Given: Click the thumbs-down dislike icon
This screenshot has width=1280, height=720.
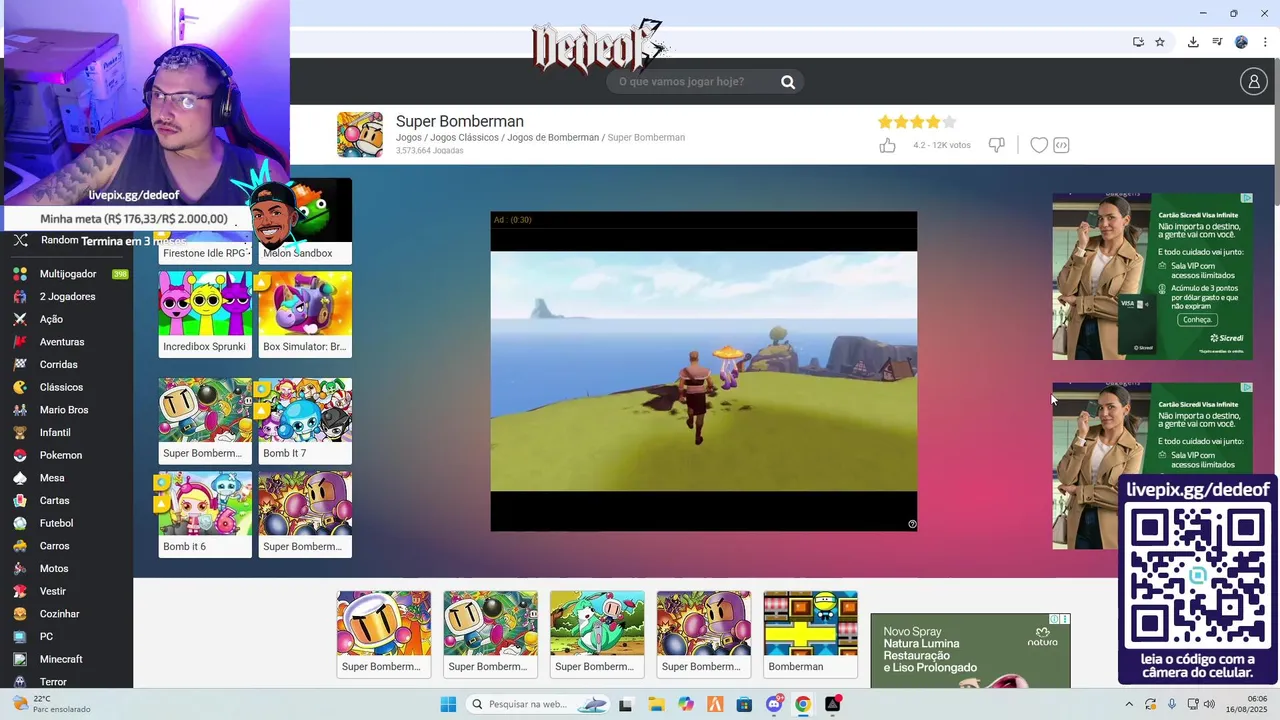Looking at the screenshot, I should pyautogui.click(x=996, y=145).
